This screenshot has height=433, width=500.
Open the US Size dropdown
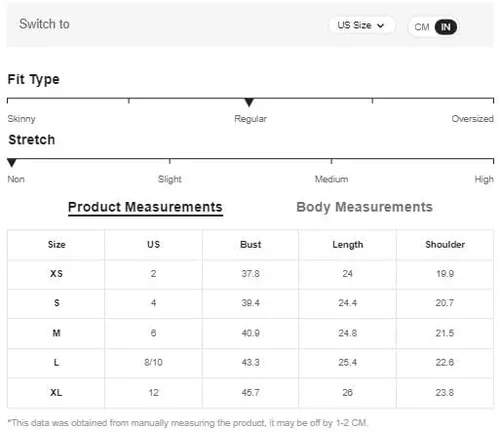(362, 25)
